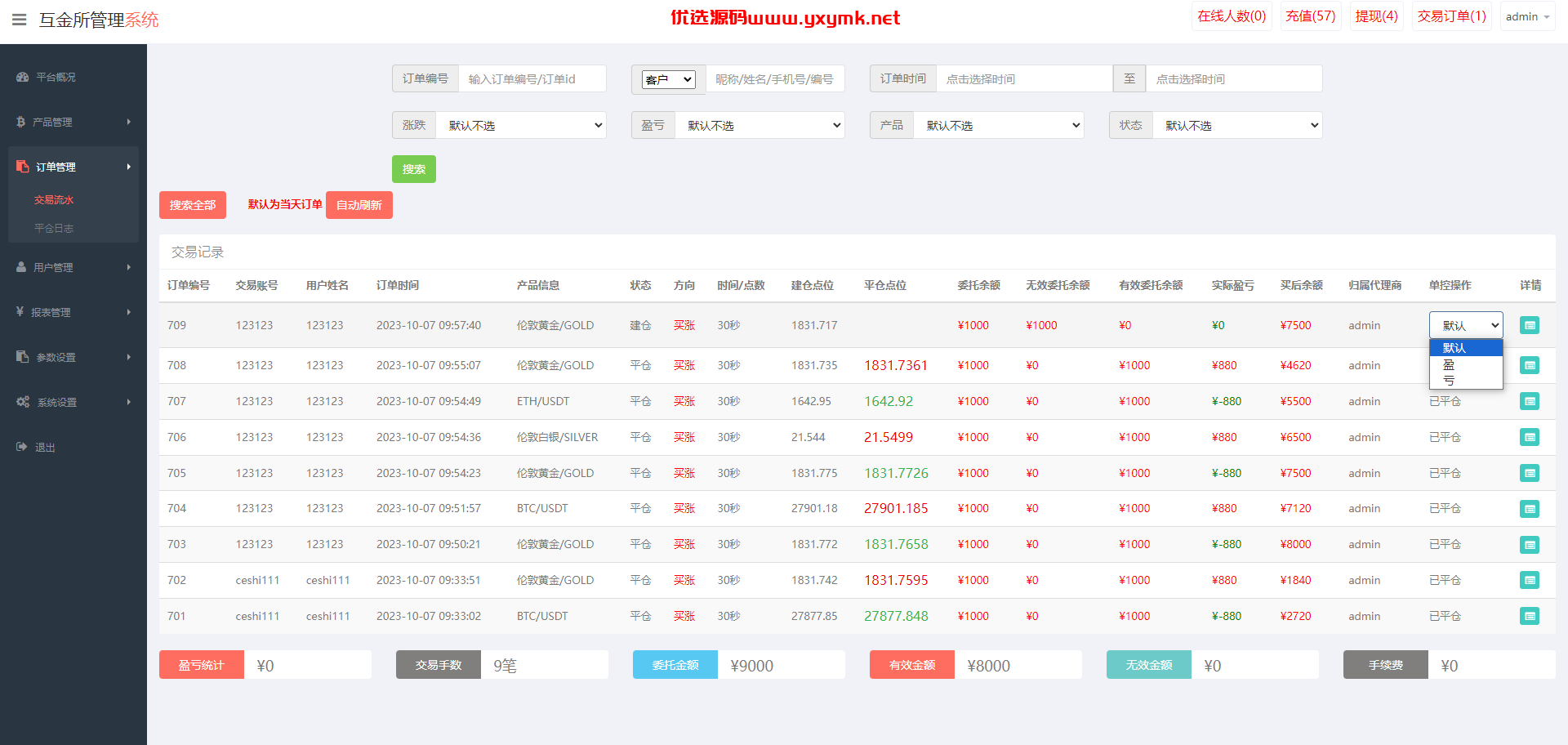Open 交易订单(1) header button
Image resolution: width=1568 pixels, height=745 pixels.
tap(1452, 16)
